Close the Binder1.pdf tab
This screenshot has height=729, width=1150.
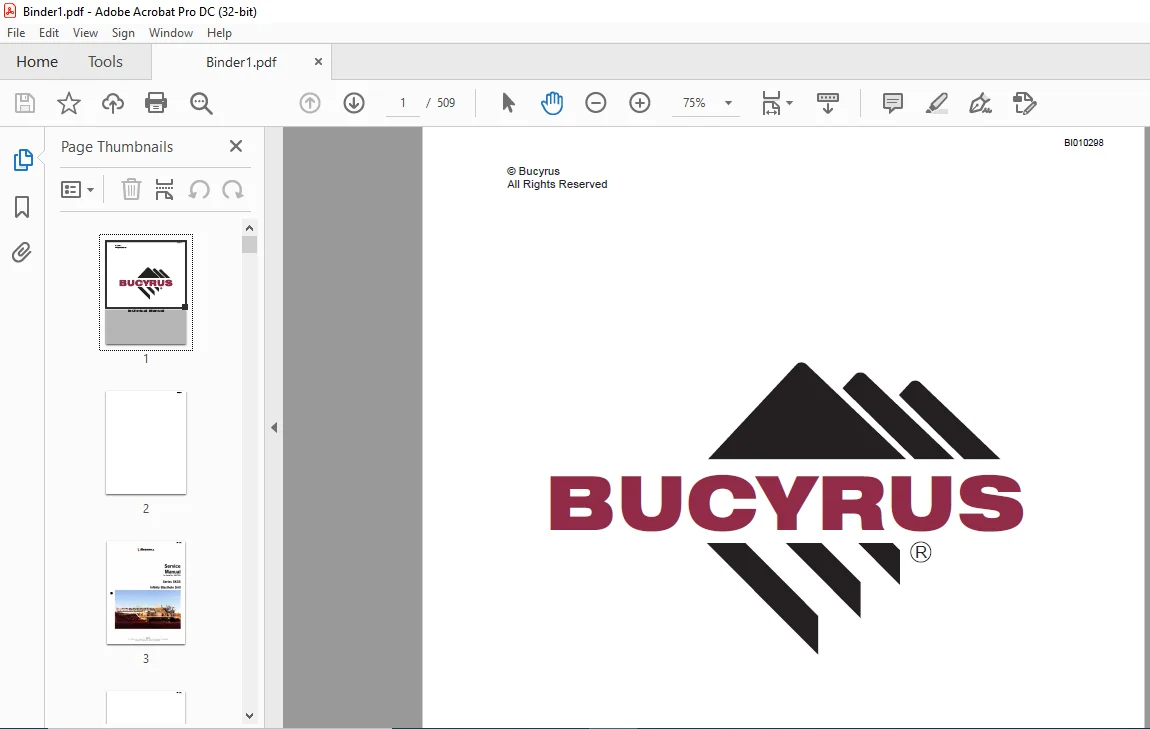pyautogui.click(x=318, y=62)
